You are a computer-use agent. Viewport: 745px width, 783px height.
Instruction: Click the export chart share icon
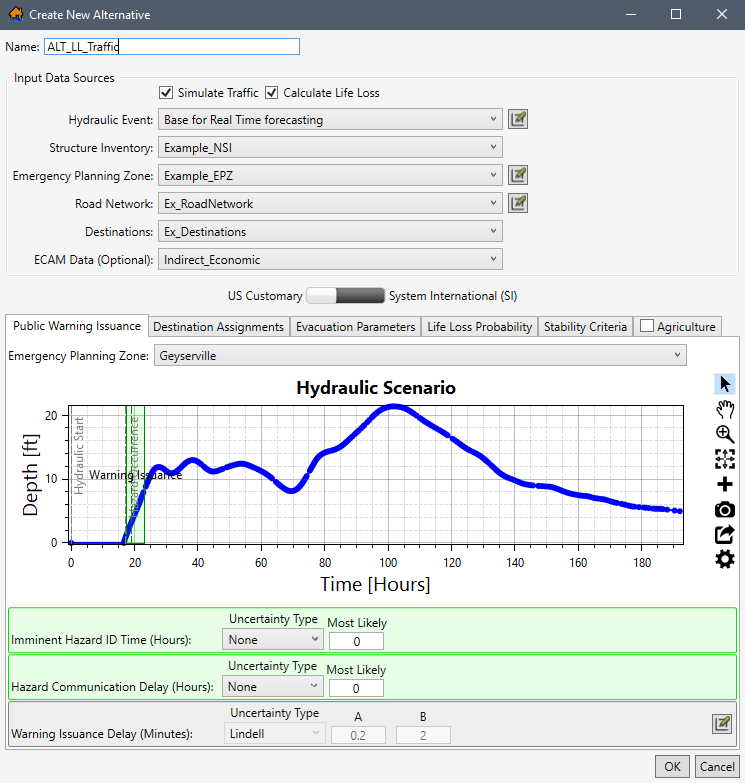(x=725, y=535)
